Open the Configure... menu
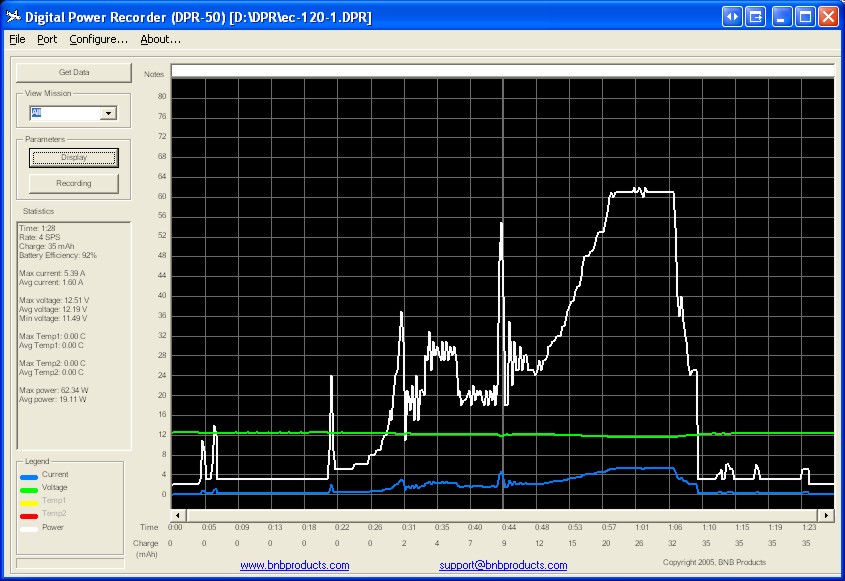Image resolution: width=845 pixels, height=581 pixels. pos(99,39)
